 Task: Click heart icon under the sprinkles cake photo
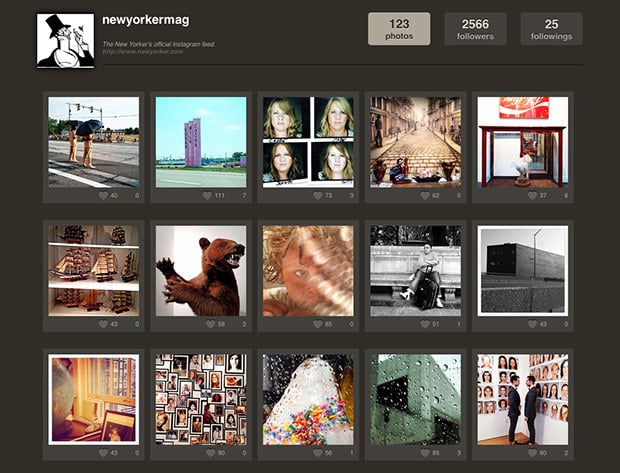coord(318,452)
